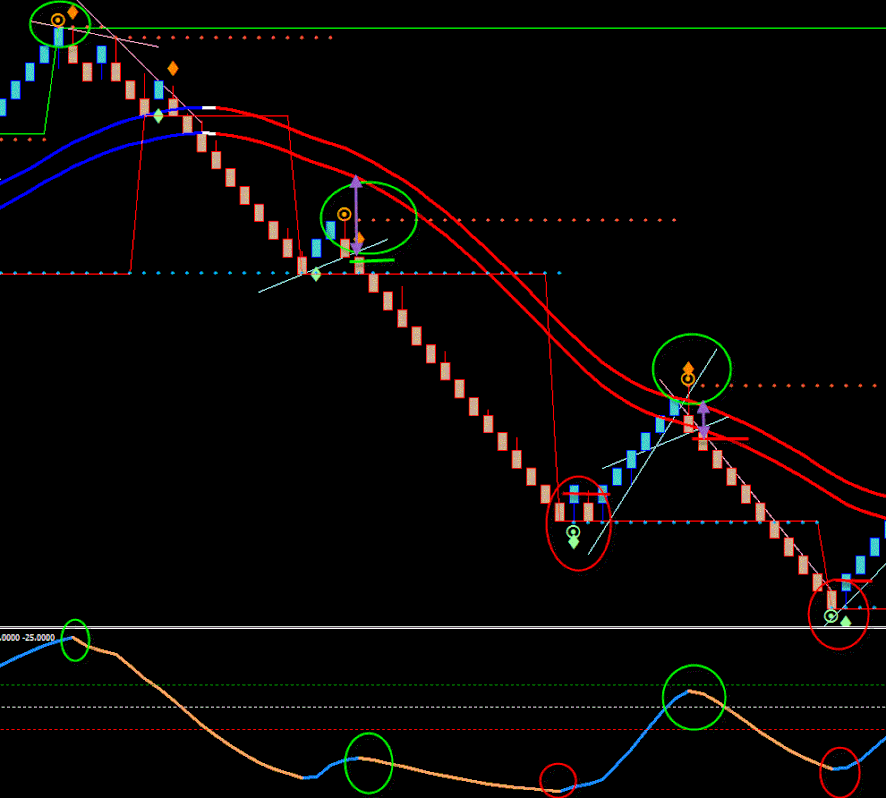Select the orange diamond between the highest peak and the blue moving-average lines
Image resolution: width=886 pixels, height=798 pixels.
pyautogui.click(x=173, y=68)
